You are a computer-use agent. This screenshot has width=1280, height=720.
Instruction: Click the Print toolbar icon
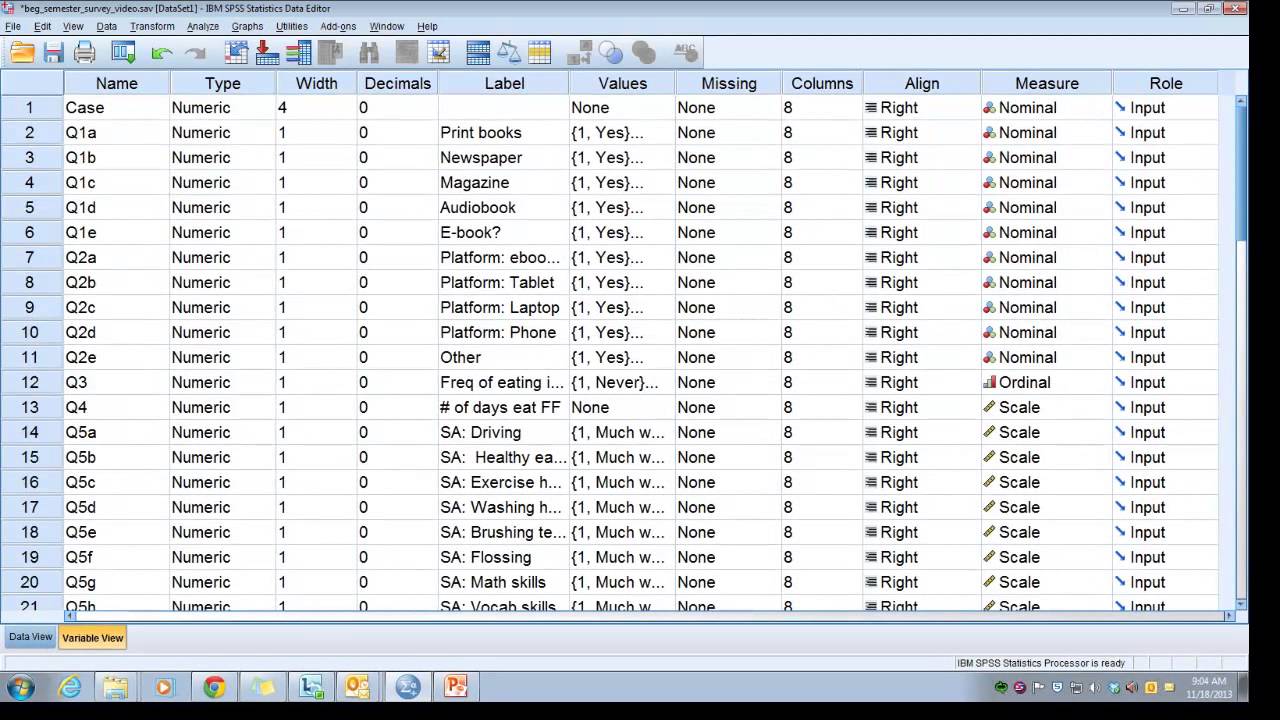85,53
